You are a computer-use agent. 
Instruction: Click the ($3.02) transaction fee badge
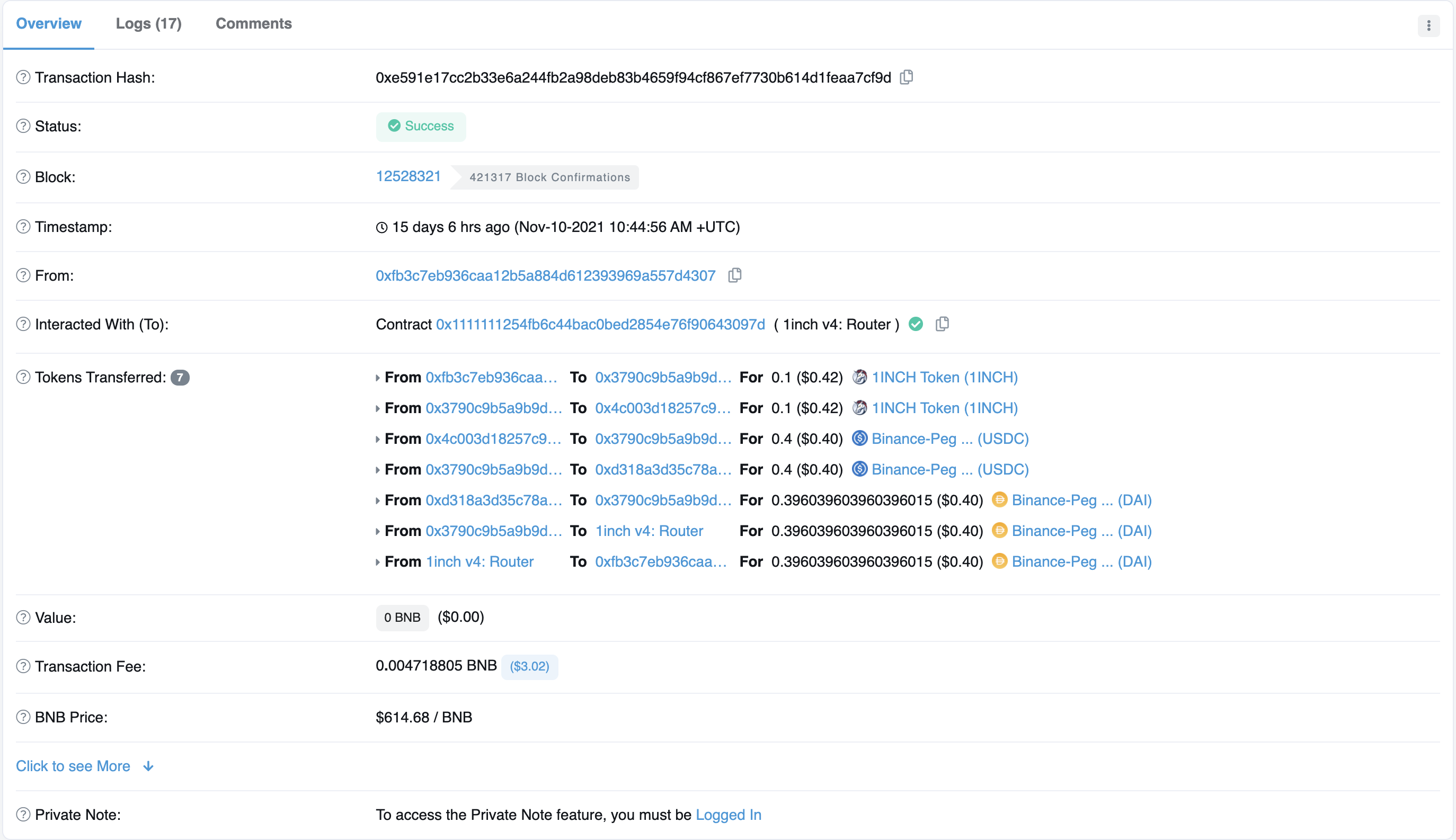coord(529,666)
